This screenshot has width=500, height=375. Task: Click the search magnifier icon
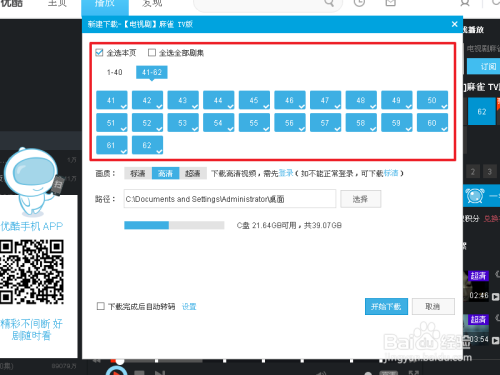(x=329, y=3)
